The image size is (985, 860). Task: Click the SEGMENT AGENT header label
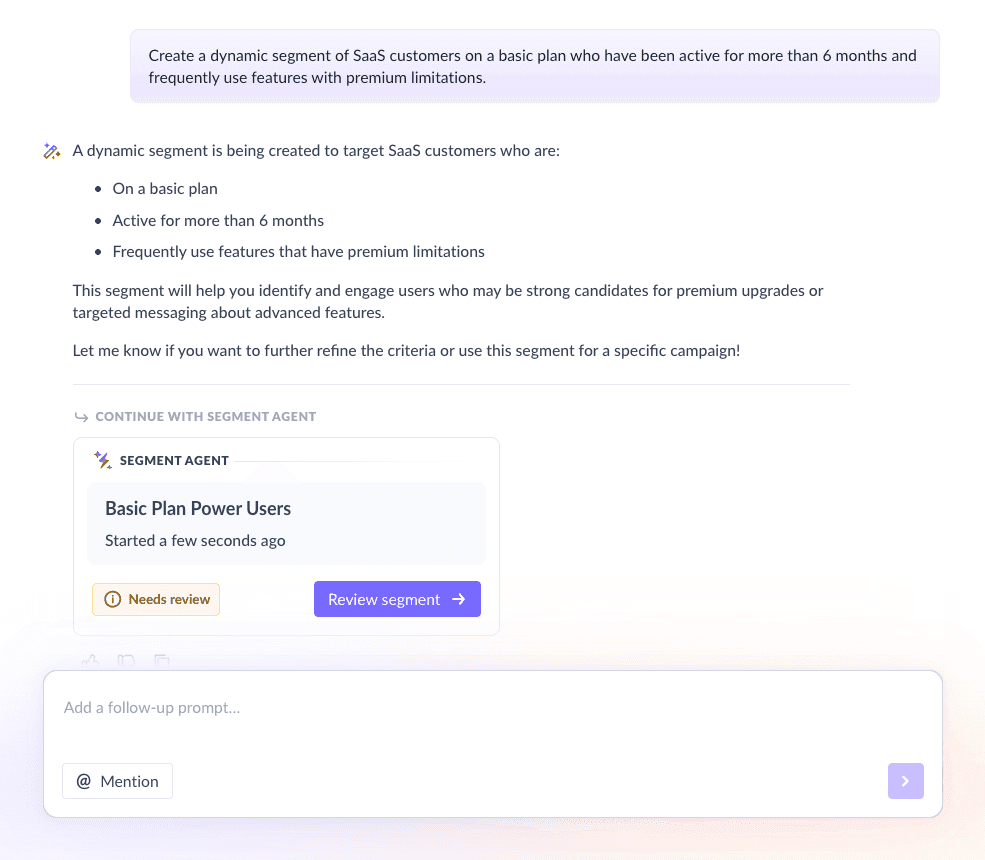point(174,460)
